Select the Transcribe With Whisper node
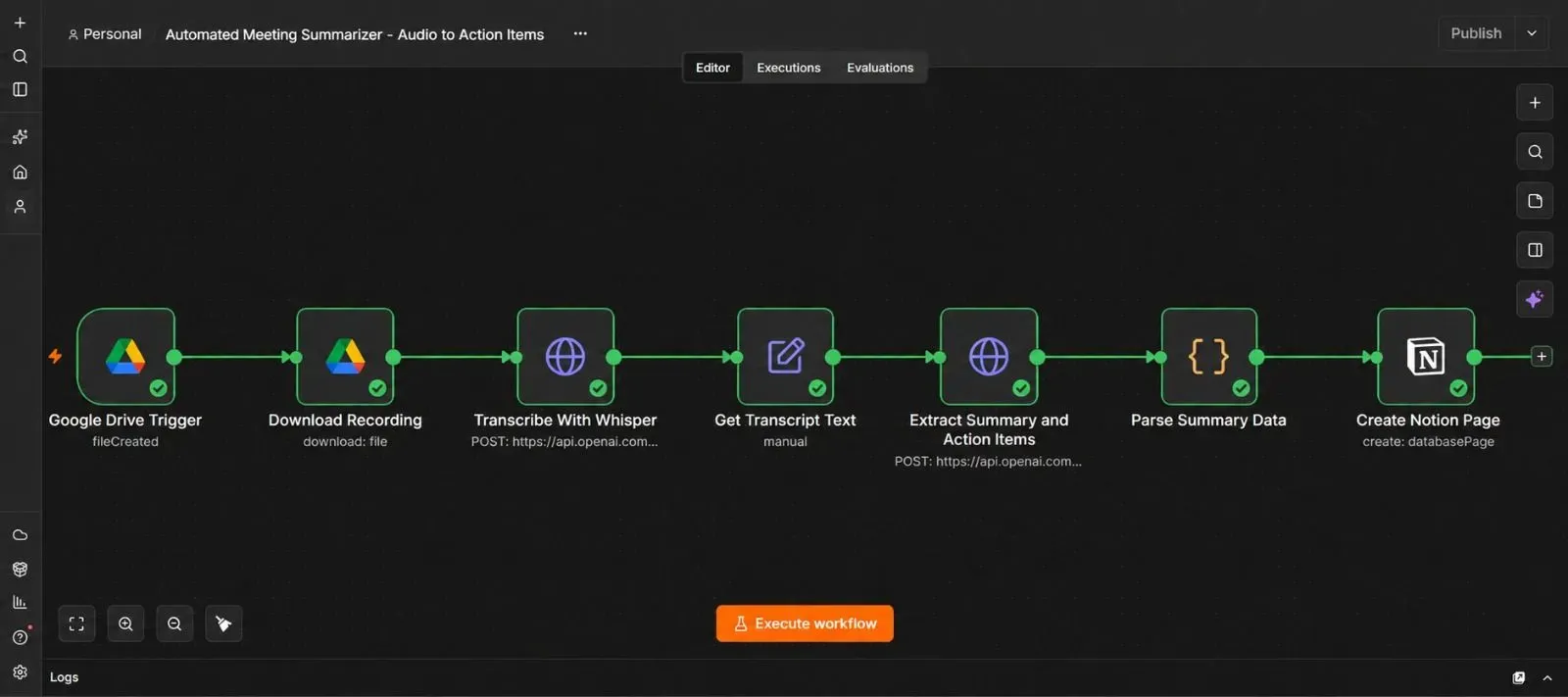 coord(565,356)
